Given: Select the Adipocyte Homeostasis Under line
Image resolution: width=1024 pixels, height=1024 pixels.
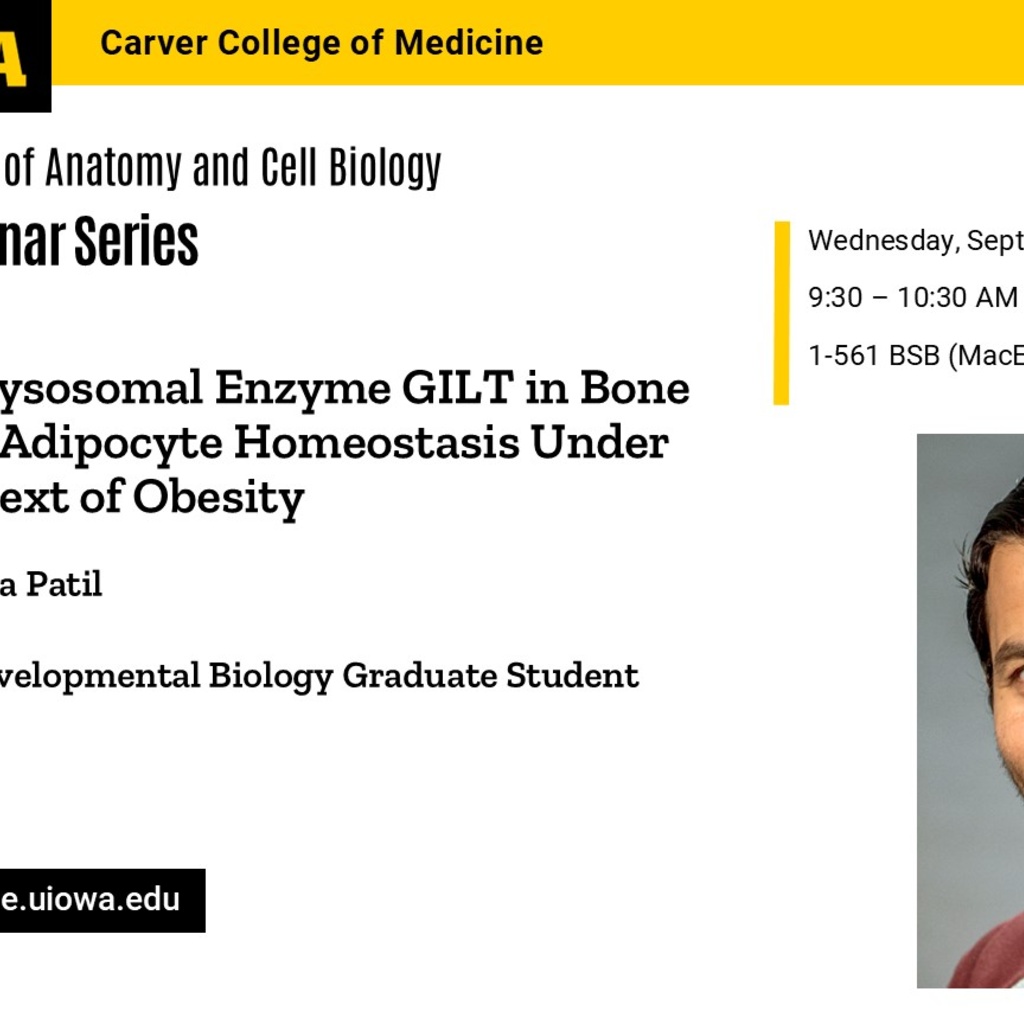Looking at the screenshot, I should 334,443.
